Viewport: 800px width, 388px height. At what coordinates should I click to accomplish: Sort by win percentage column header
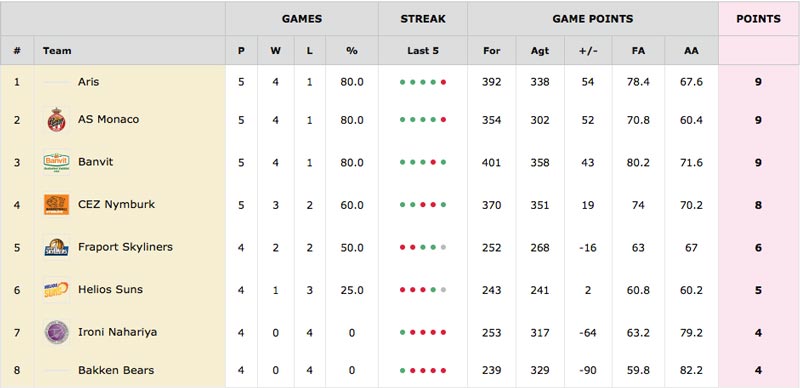coord(352,51)
